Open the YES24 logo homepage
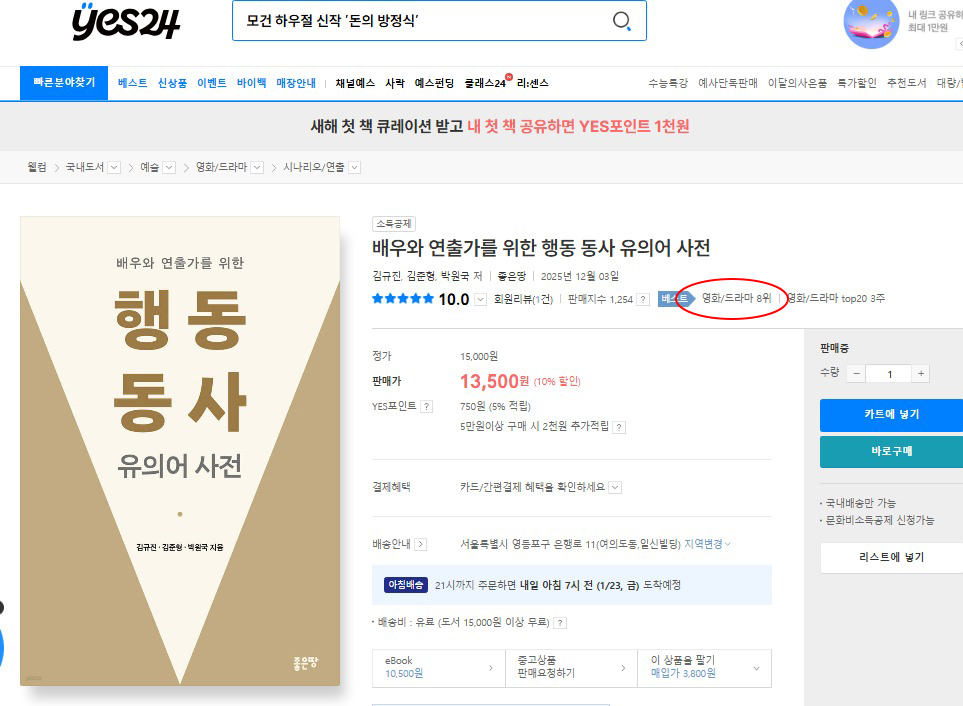The height and width of the screenshot is (706, 963). pos(126,21)
